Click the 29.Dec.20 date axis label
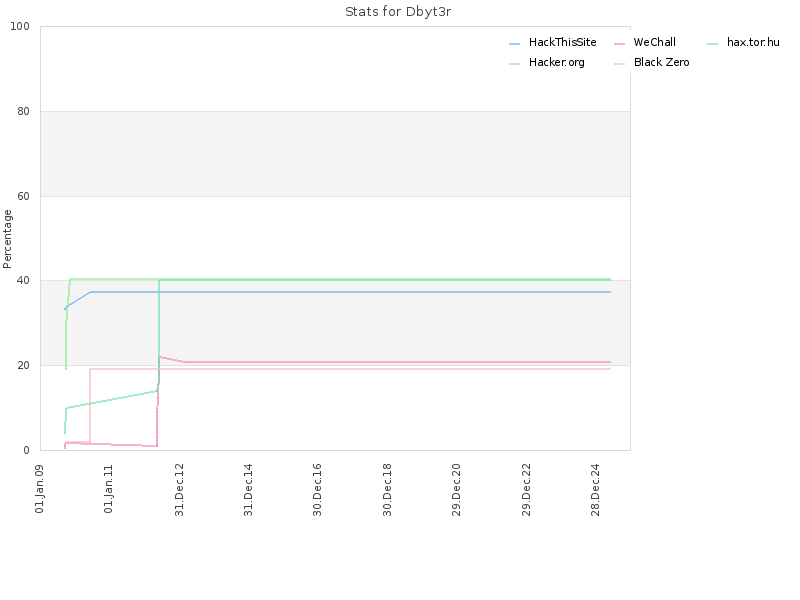This screenshot has width=800, height=600. click(x=456, y=490)
